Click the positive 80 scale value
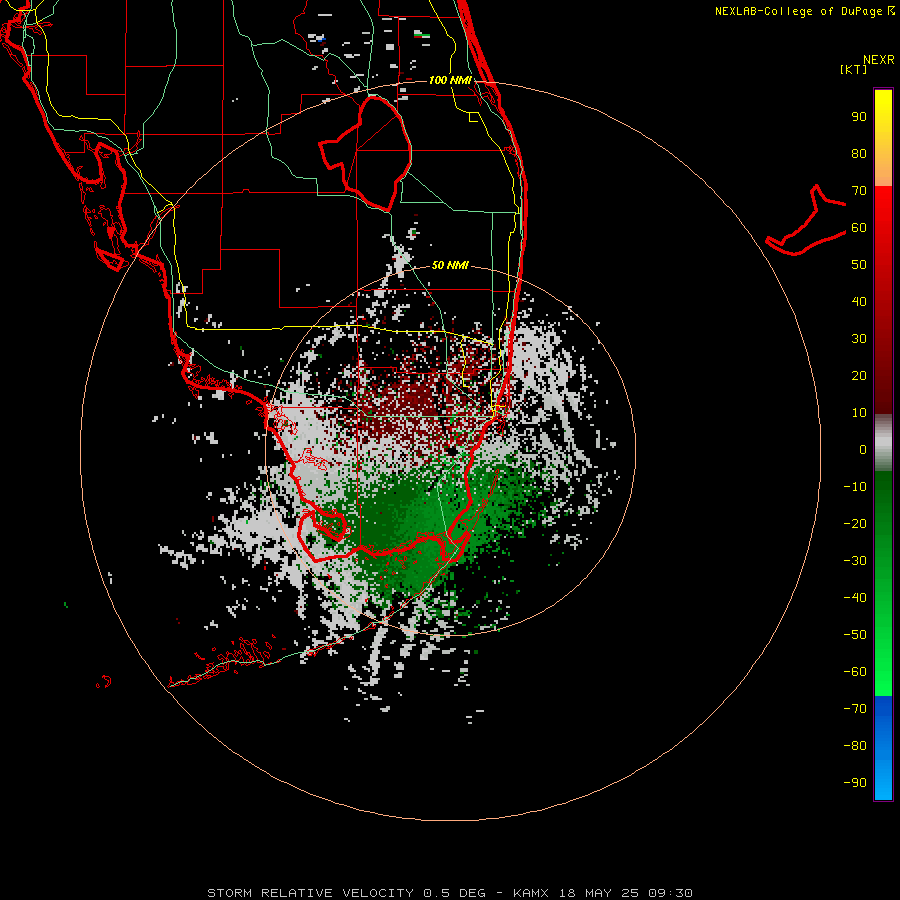This screenshot has width=900, height=900. pos(859,153)
